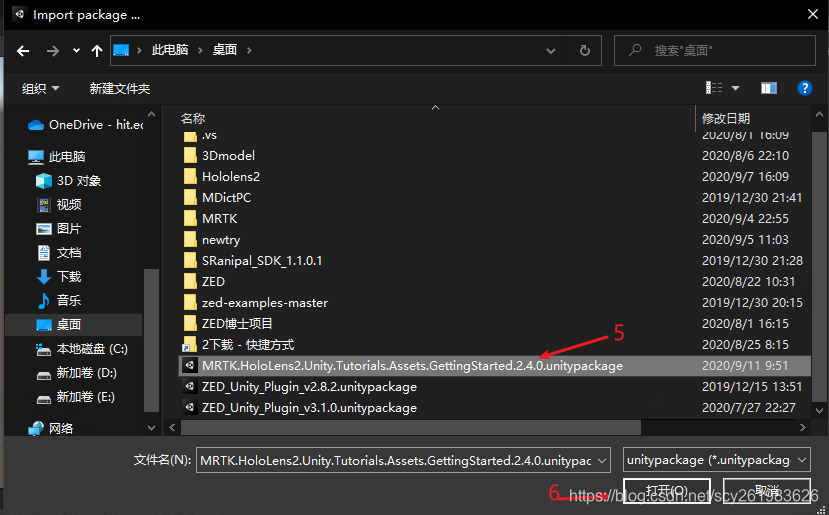Sort by the 修改日期 column header

(725, 118)
